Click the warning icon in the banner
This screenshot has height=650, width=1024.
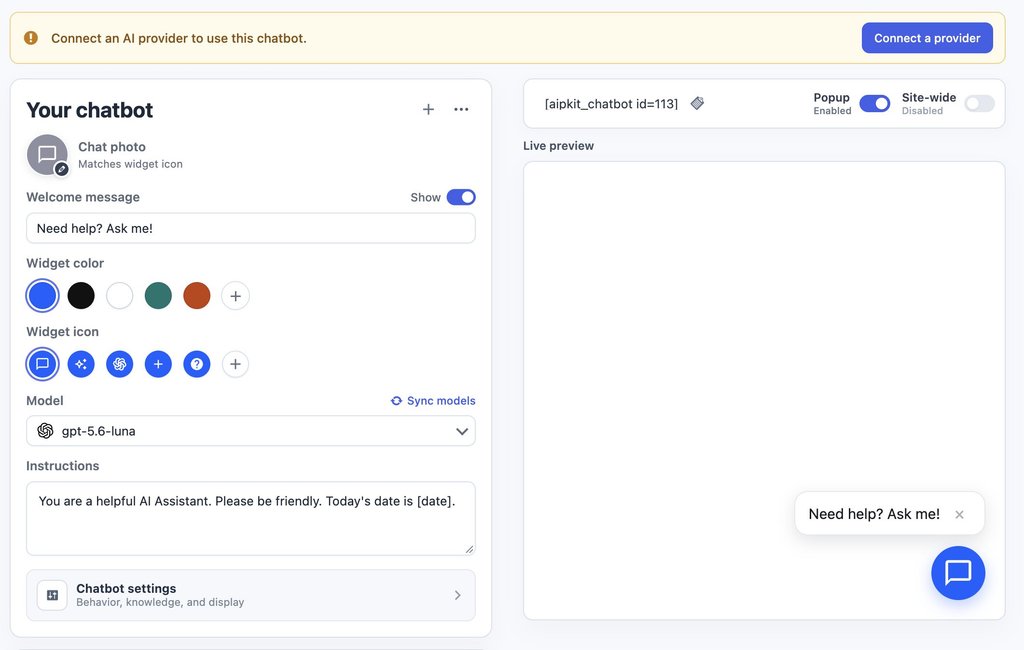[x=31, y=38]
